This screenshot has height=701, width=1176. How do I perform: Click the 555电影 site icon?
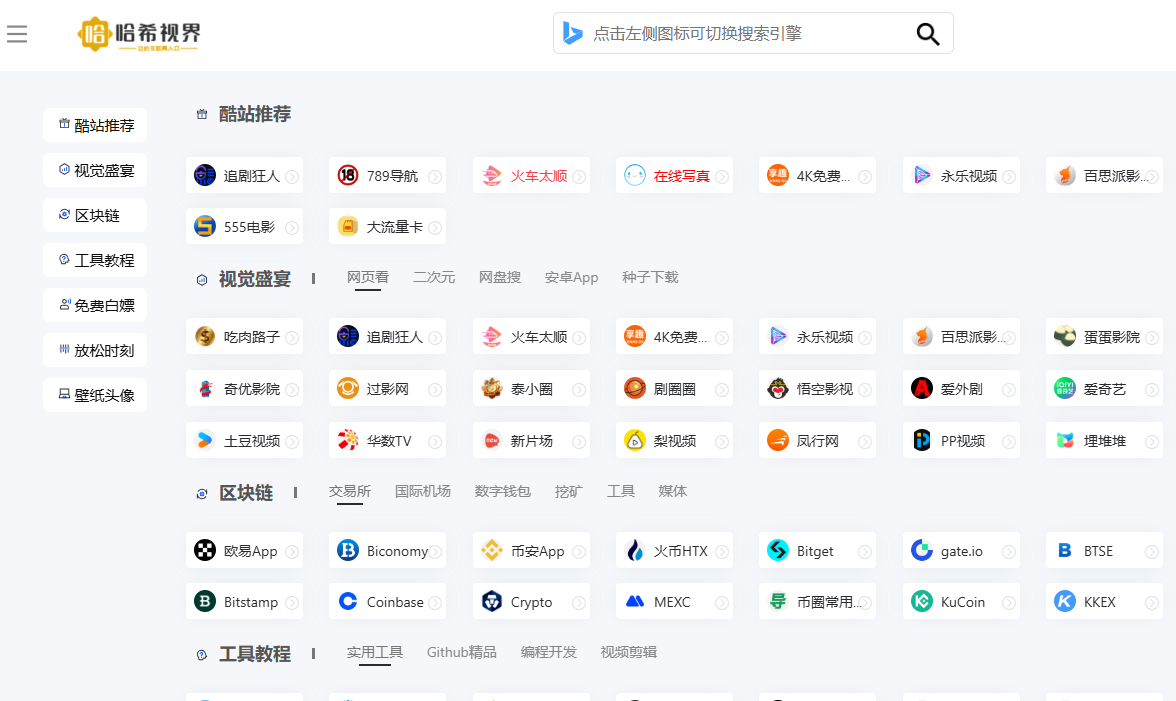[205, 227]
